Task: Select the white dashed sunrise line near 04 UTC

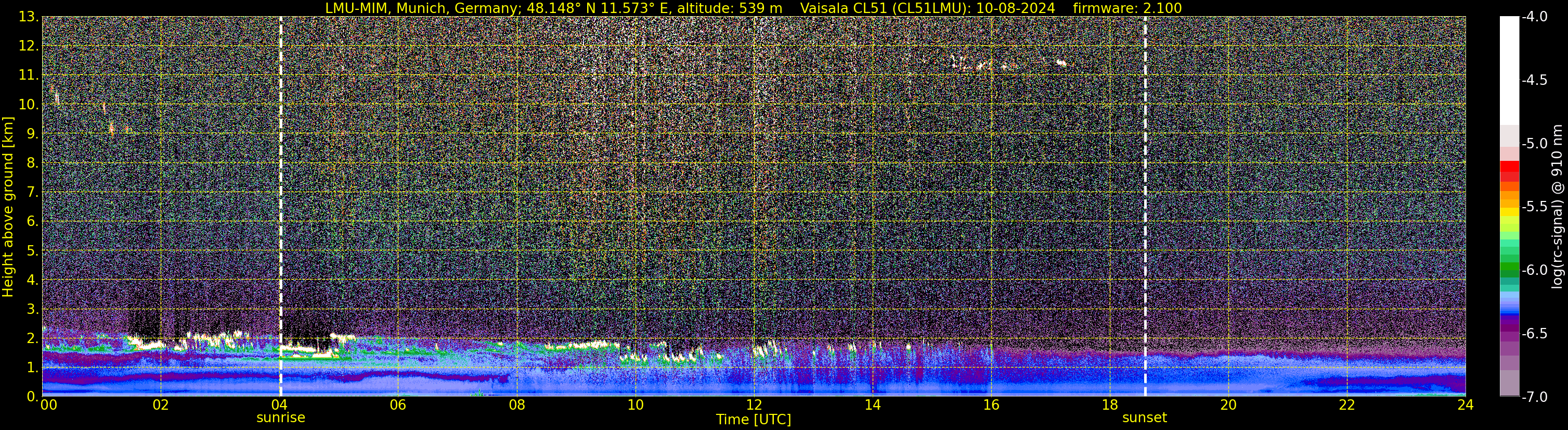Action: click(281, 207)
